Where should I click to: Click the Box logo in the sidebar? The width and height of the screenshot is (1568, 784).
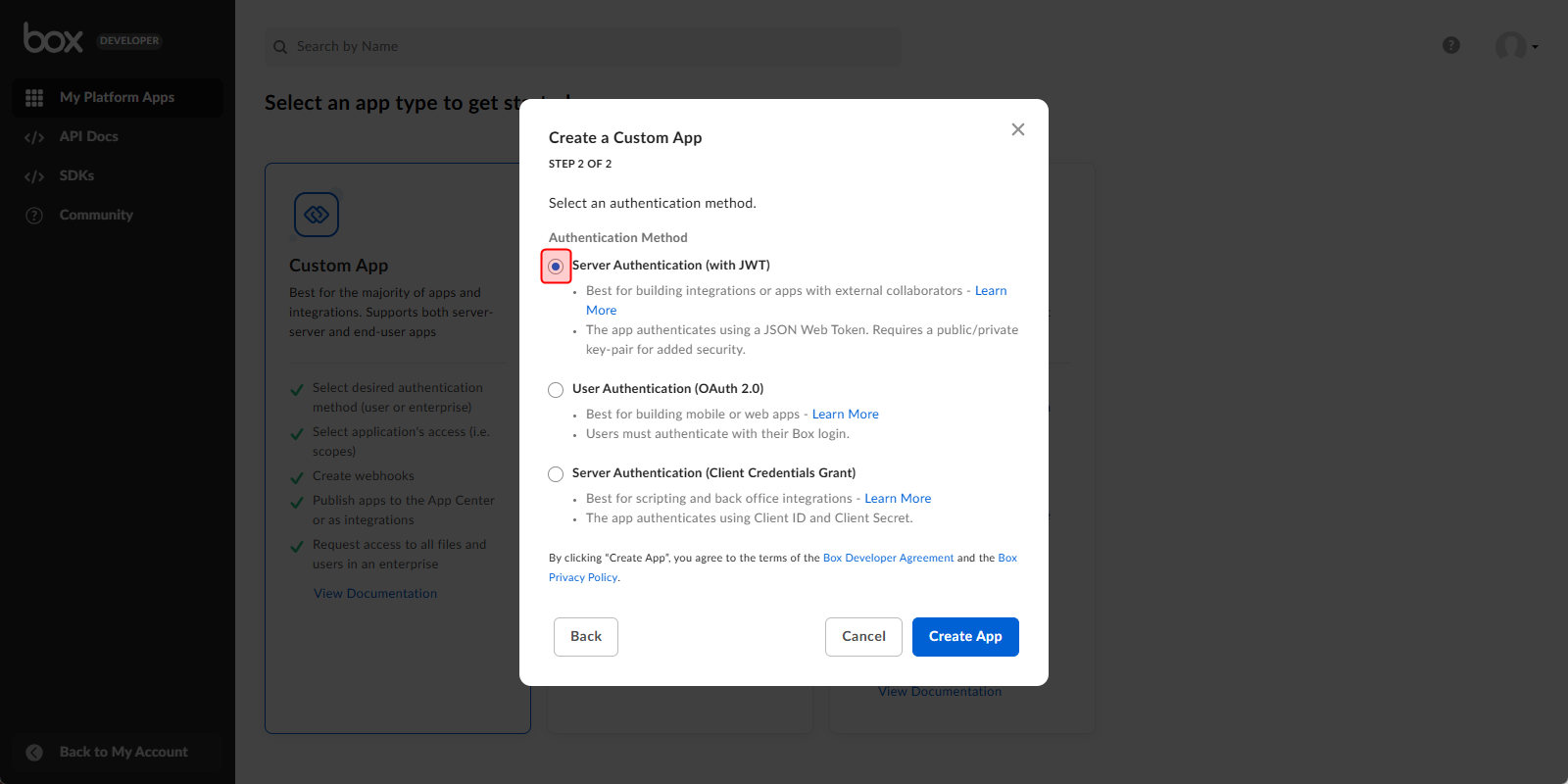point(53,38)
